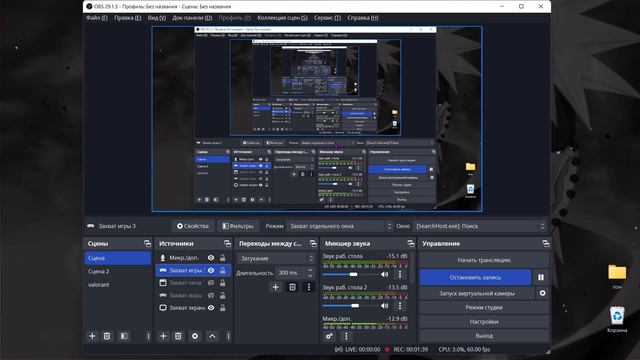Open Настройки button
This screenshot has height=360, width=640.
484,322
